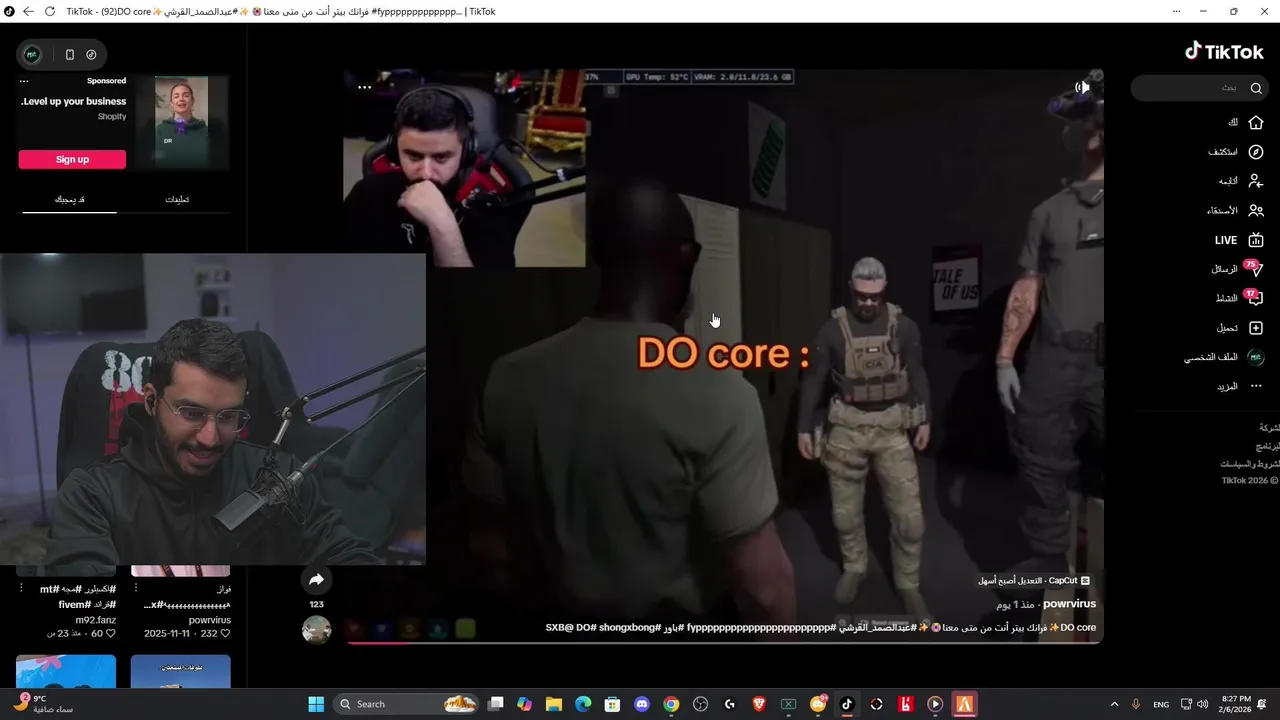Image resolution: width=1280 pixels, height=720 pixels.
Task: Open the Windows Start menu
Action: 316,704
